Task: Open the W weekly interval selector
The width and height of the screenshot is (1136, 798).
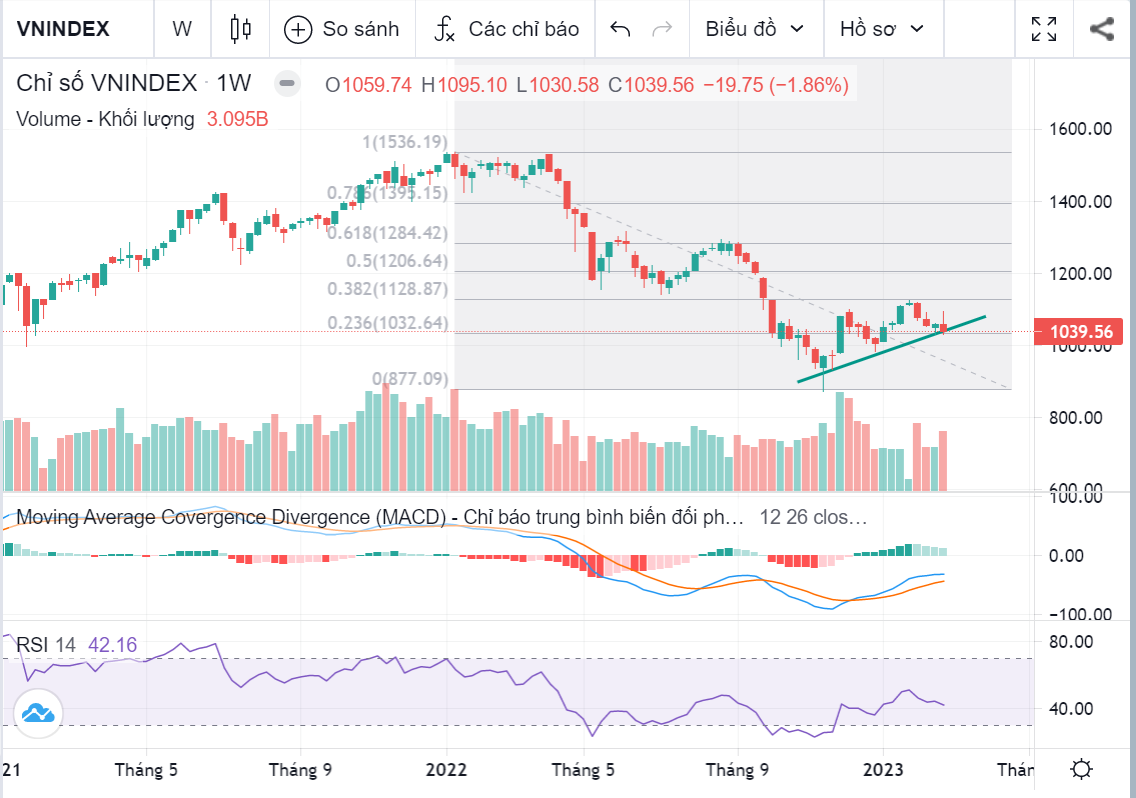Action: click(x=182, y=29)
